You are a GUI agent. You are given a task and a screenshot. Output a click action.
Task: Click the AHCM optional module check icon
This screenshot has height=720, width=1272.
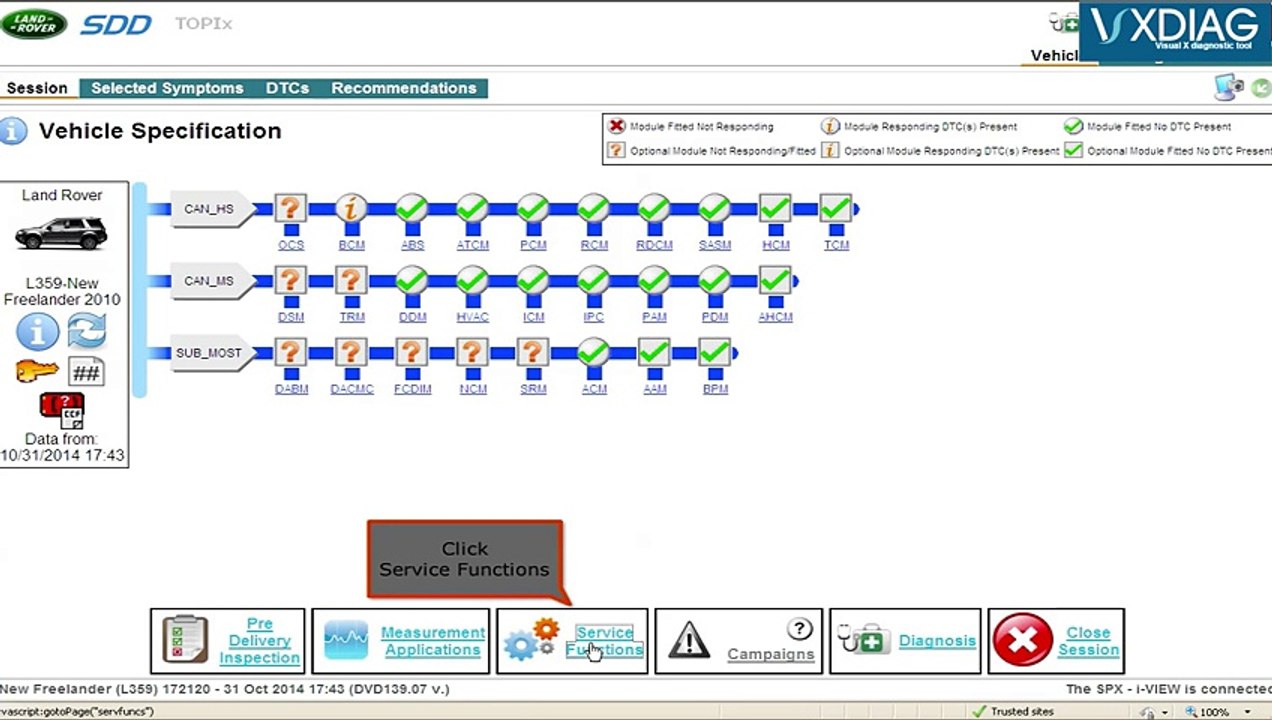775,281
